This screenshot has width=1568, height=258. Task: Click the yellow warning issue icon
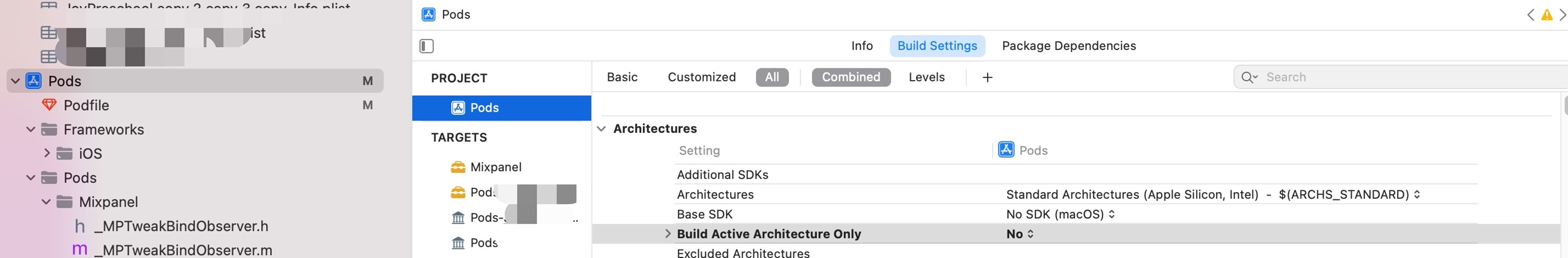pyautogui.click(x=1547, y=15)
